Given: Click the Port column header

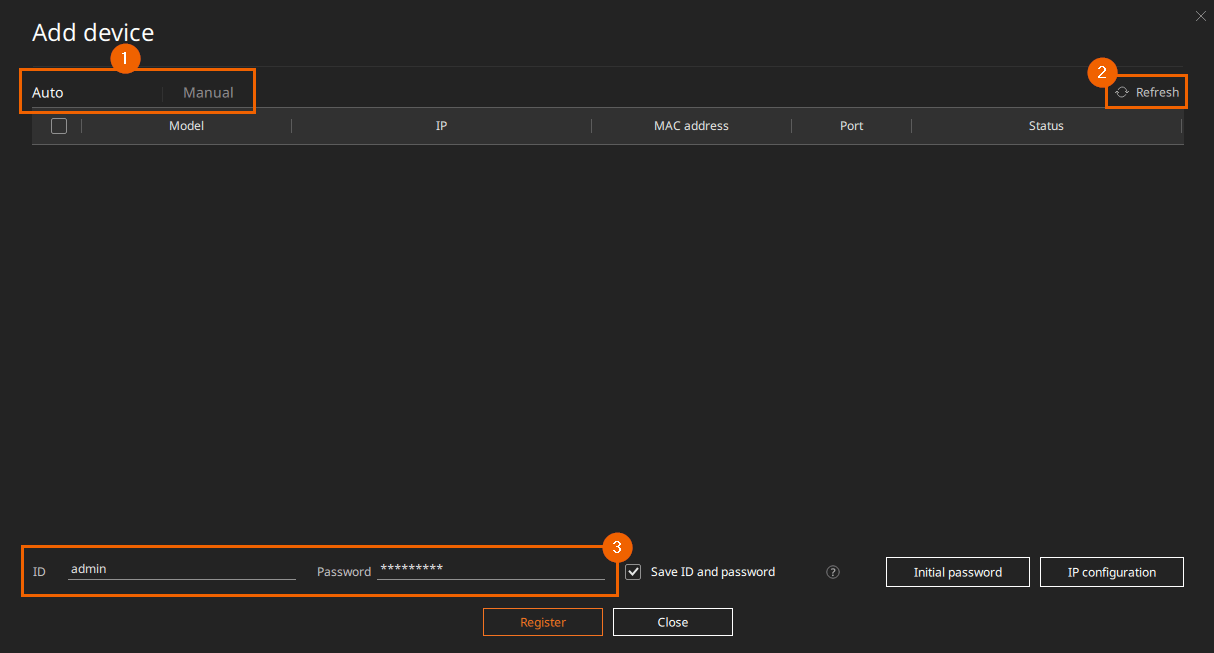Looking at the screenshot, I should pyautogui.click(x=851, y=125).
